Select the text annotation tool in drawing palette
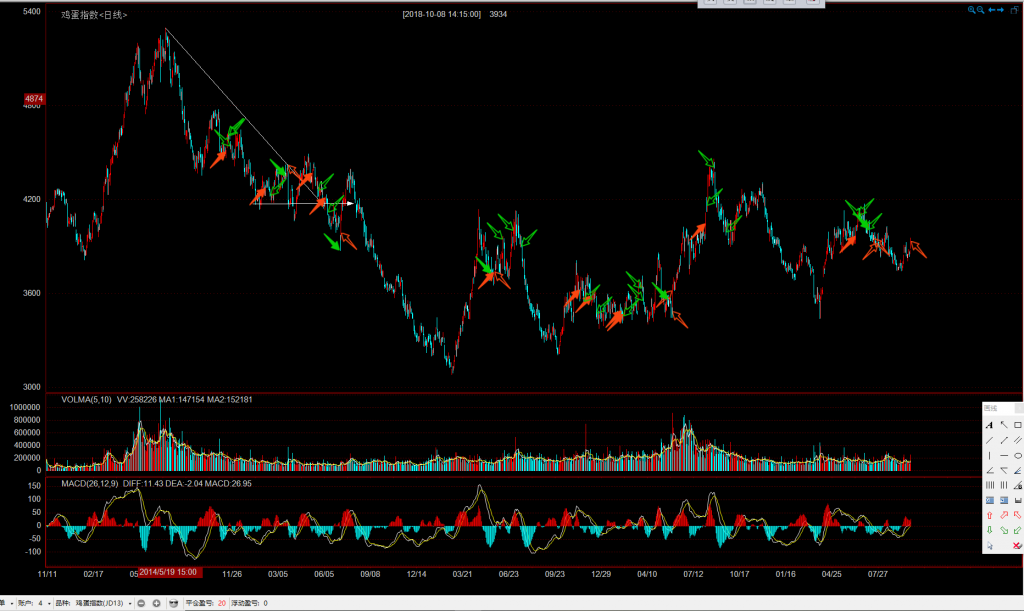 (x=989, y=425)
